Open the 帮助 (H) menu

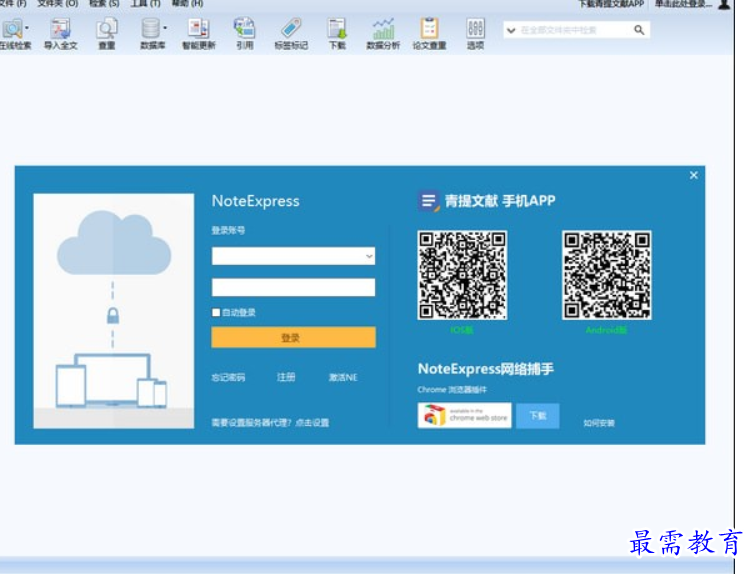(187, 3)
